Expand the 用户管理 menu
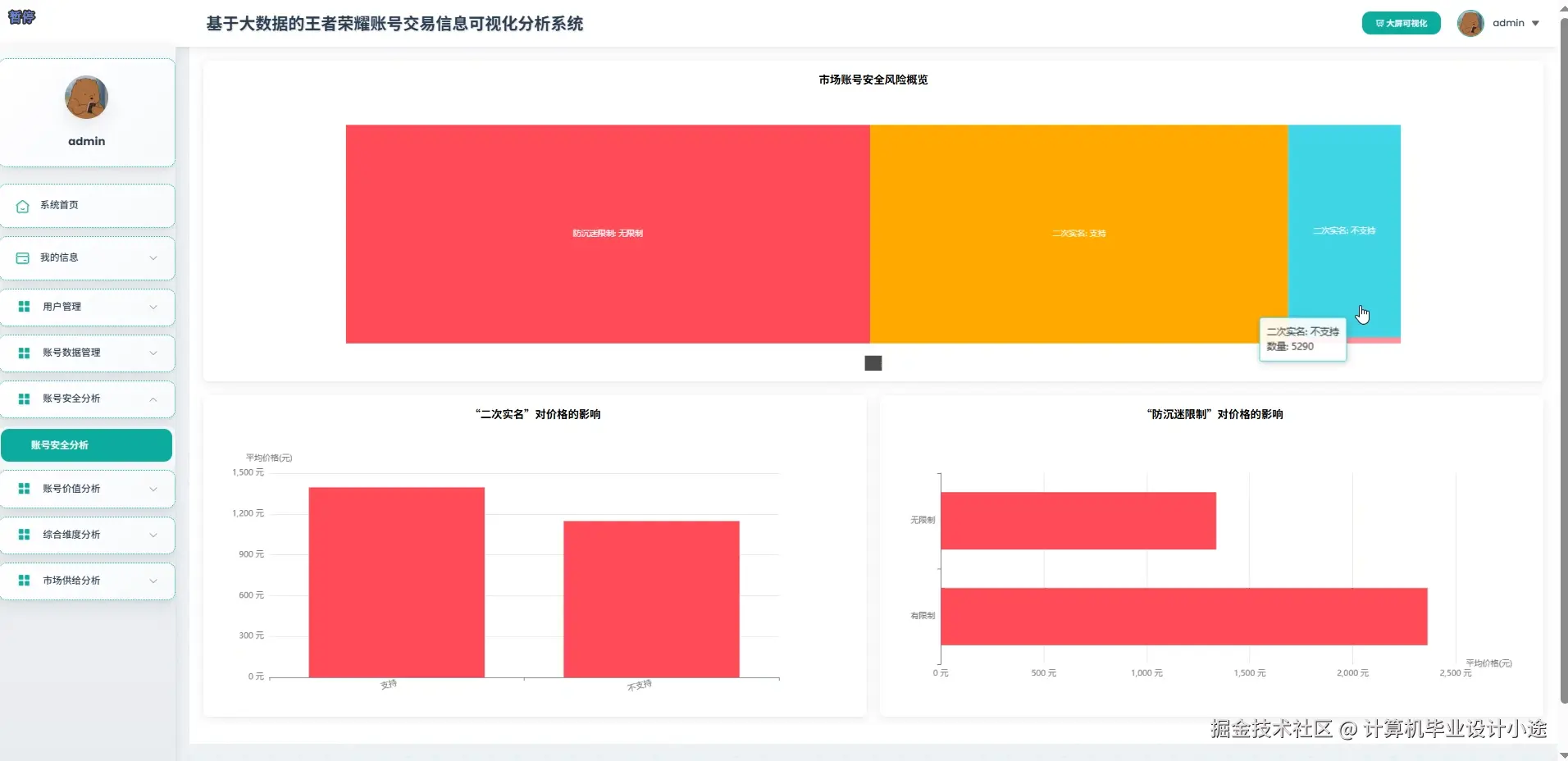 (87, 307)
